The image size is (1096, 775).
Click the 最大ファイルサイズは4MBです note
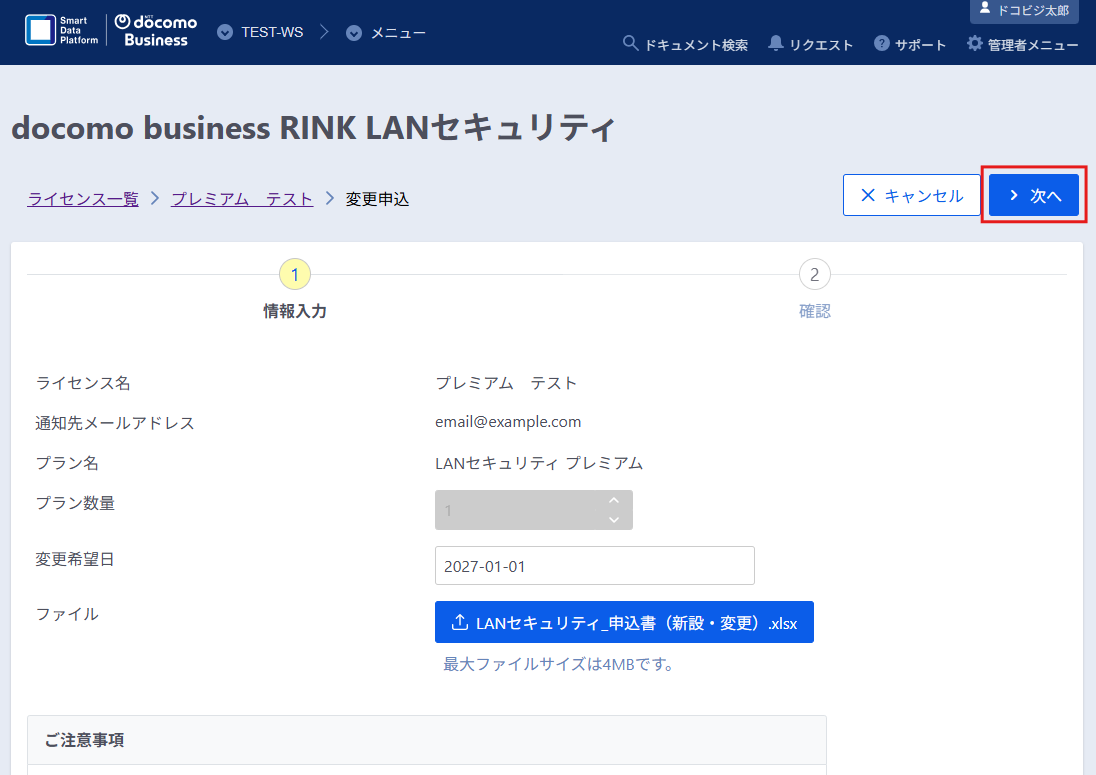(558, 664)
